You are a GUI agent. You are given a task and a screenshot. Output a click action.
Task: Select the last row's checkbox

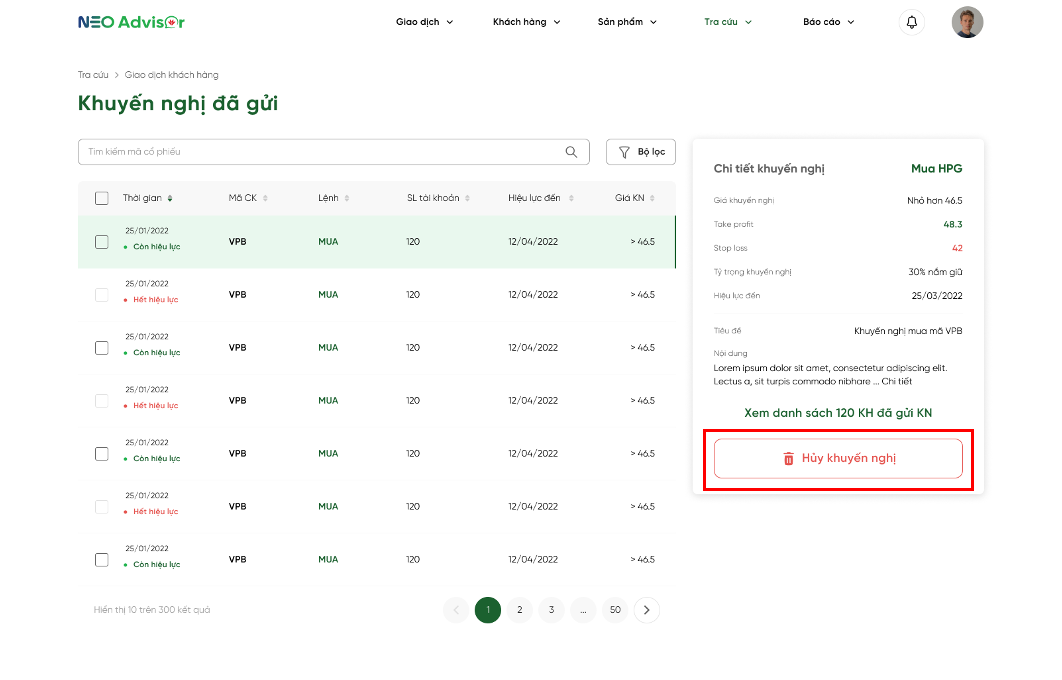coord(101,559)
